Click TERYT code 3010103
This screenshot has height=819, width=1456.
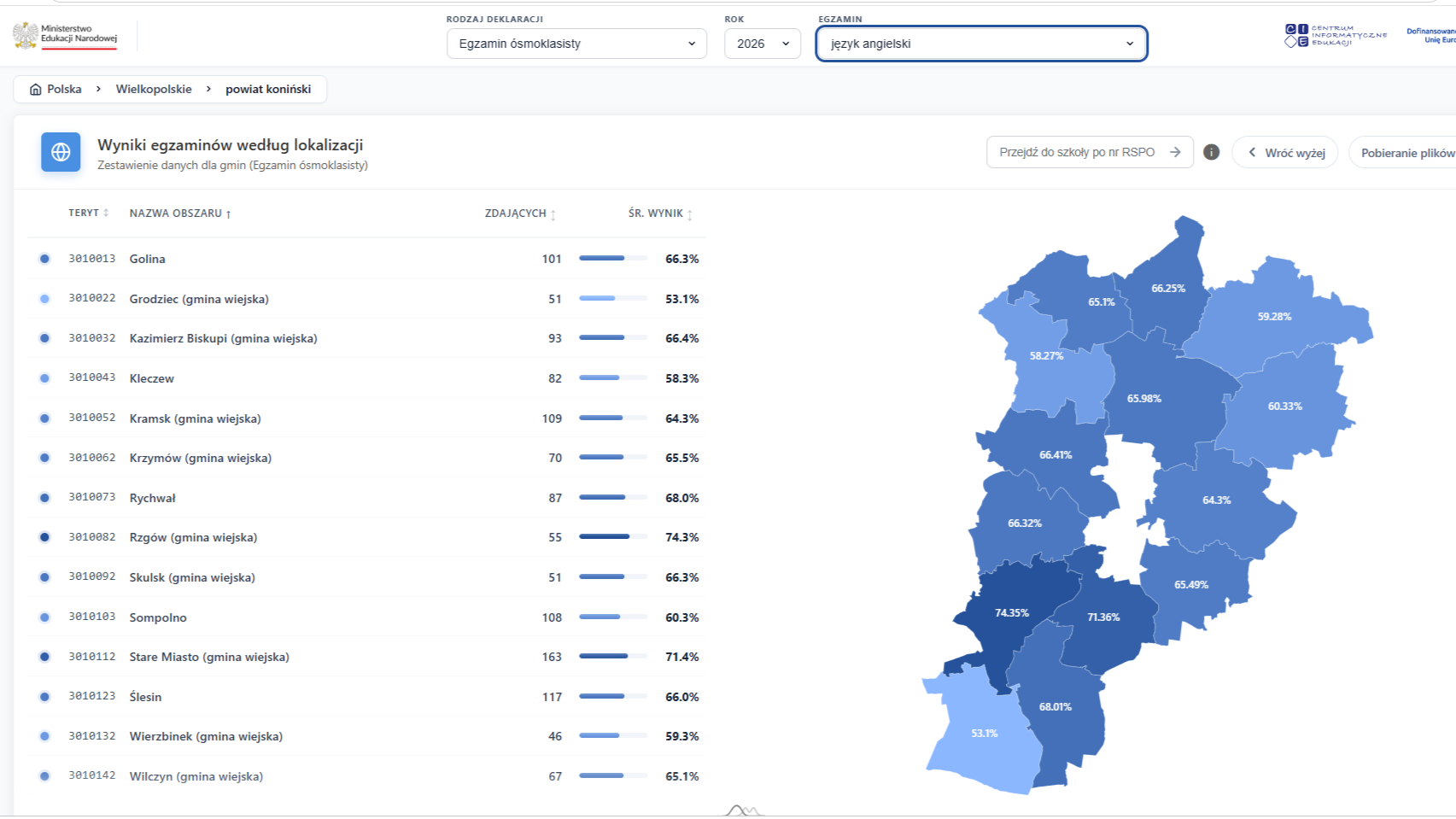click(x=92, y=617)
